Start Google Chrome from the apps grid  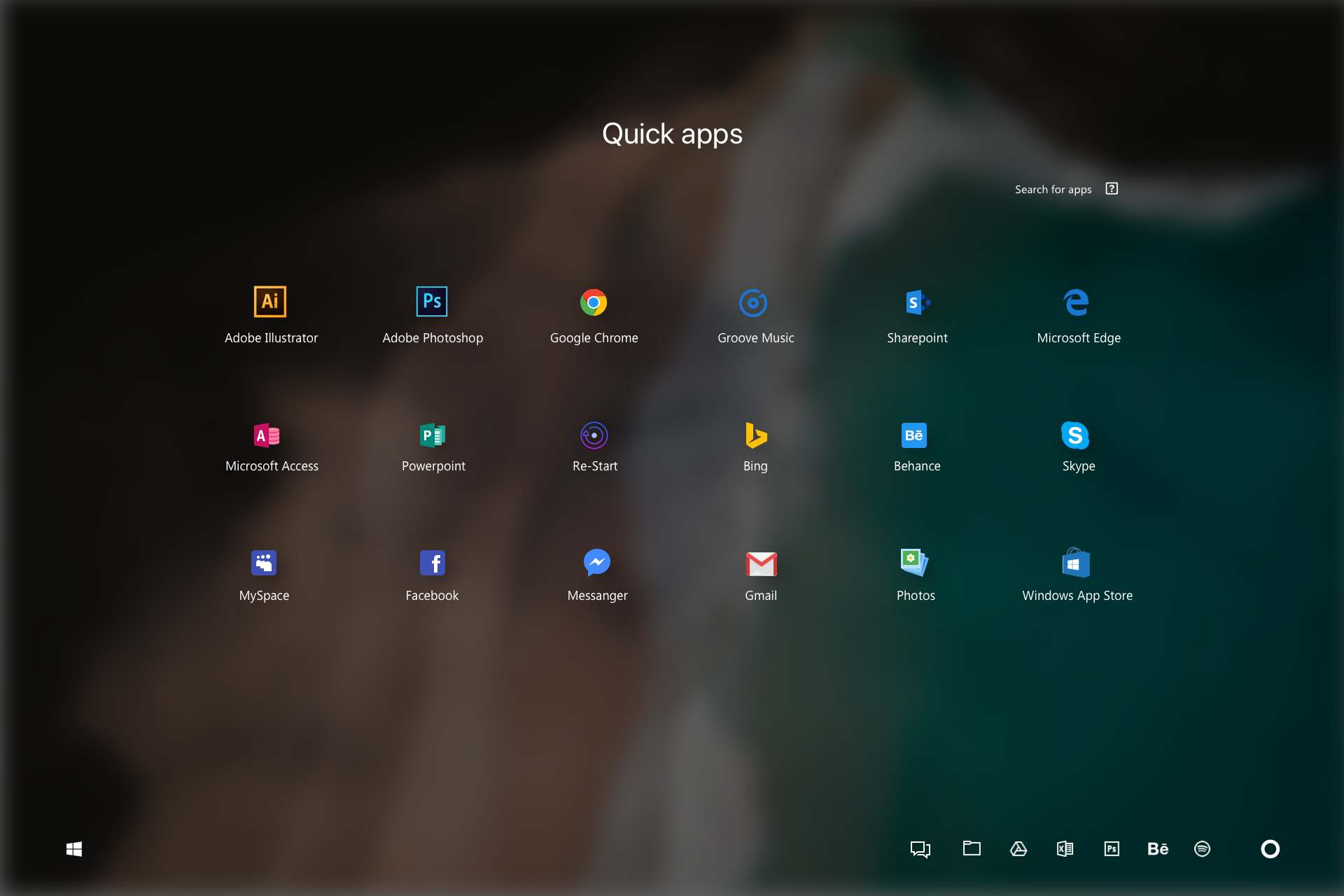click(594, 302)
